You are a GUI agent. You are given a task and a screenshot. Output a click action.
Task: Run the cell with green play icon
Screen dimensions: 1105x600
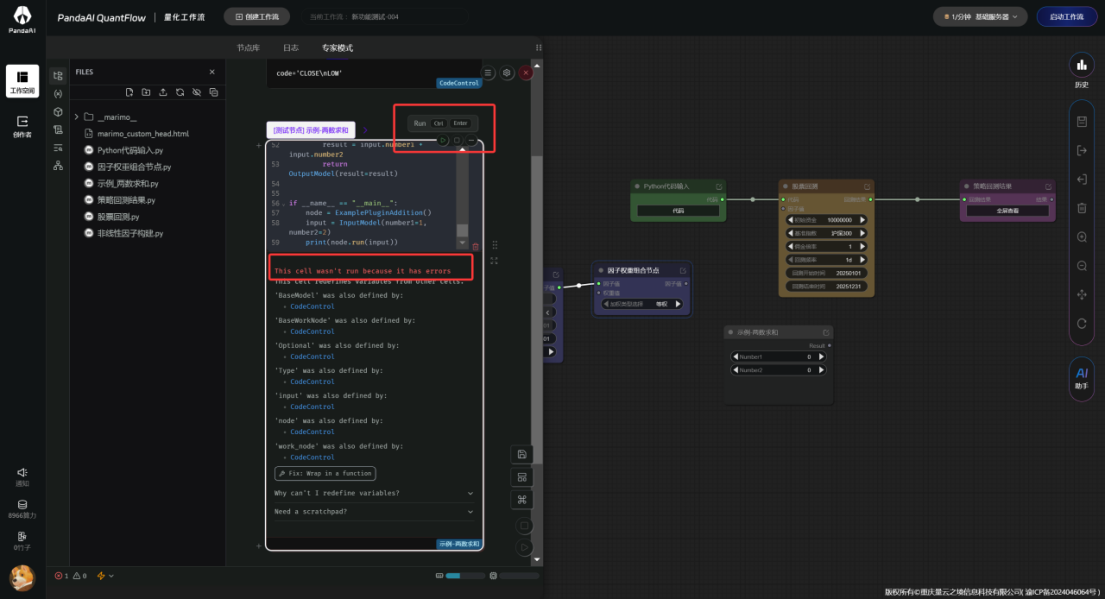tap(443, 140)
